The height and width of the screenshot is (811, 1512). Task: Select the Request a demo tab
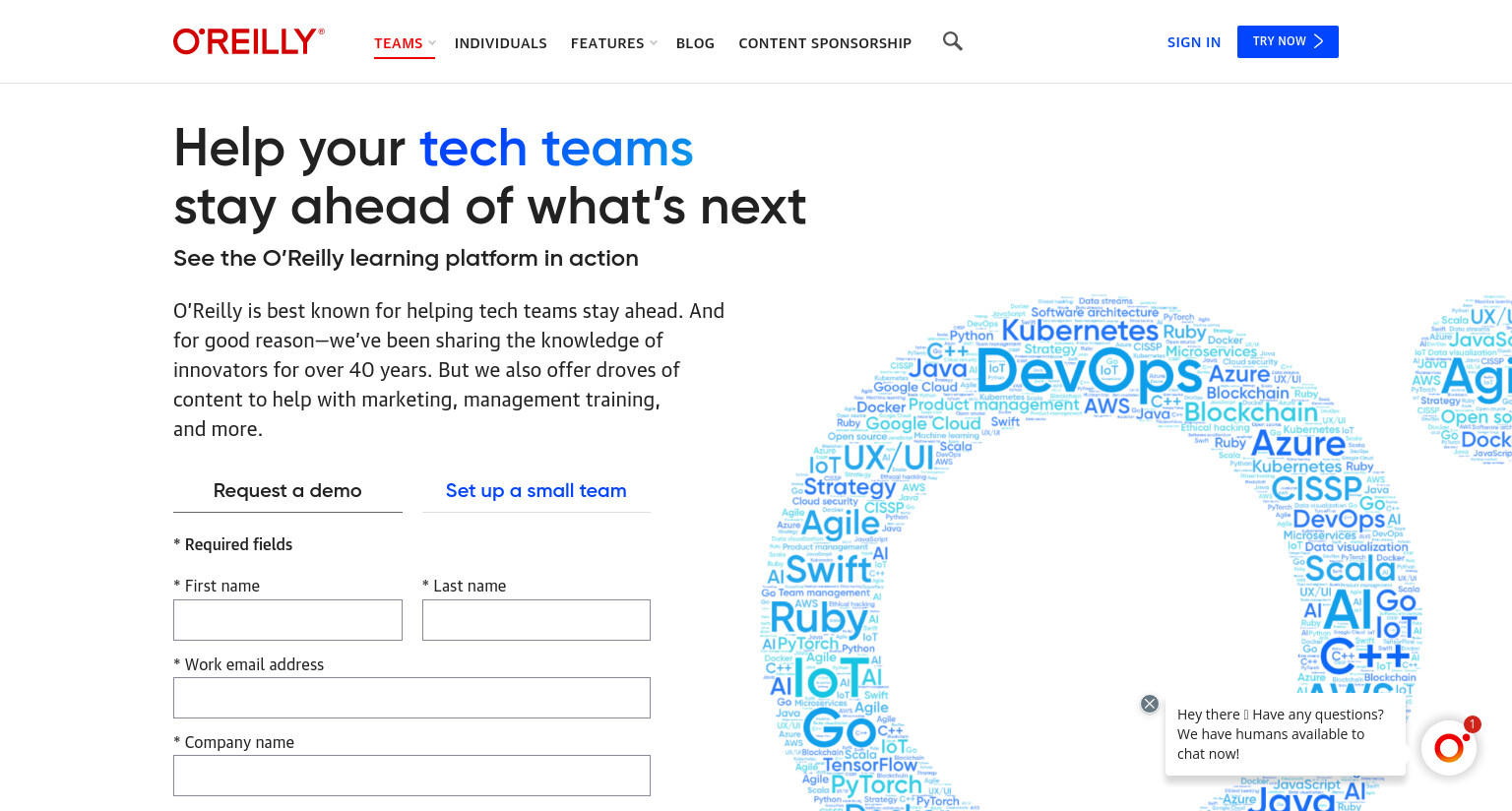(x=287, y=490)
